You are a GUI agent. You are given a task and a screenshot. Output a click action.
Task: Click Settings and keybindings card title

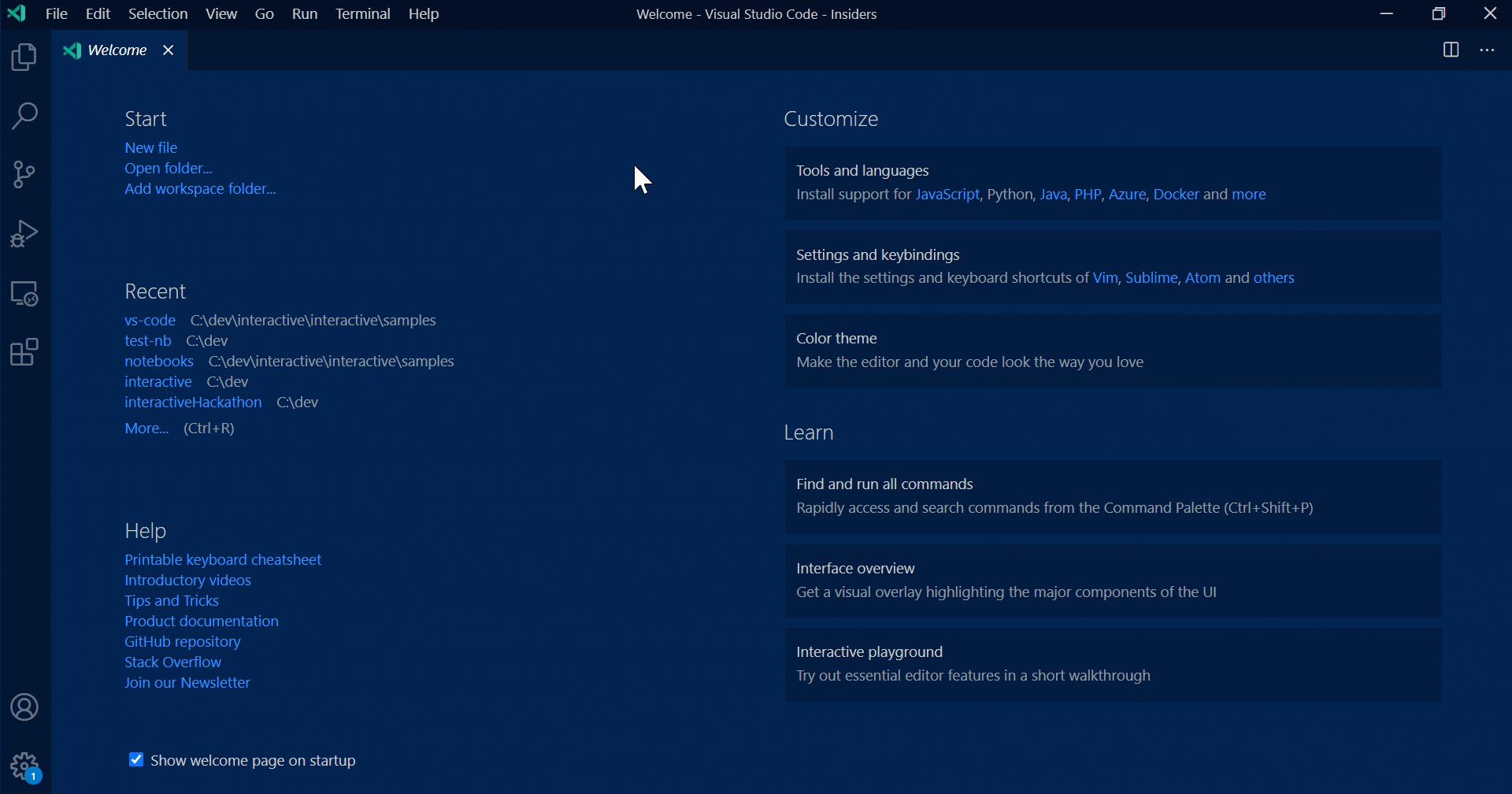[x=878, y=255]
